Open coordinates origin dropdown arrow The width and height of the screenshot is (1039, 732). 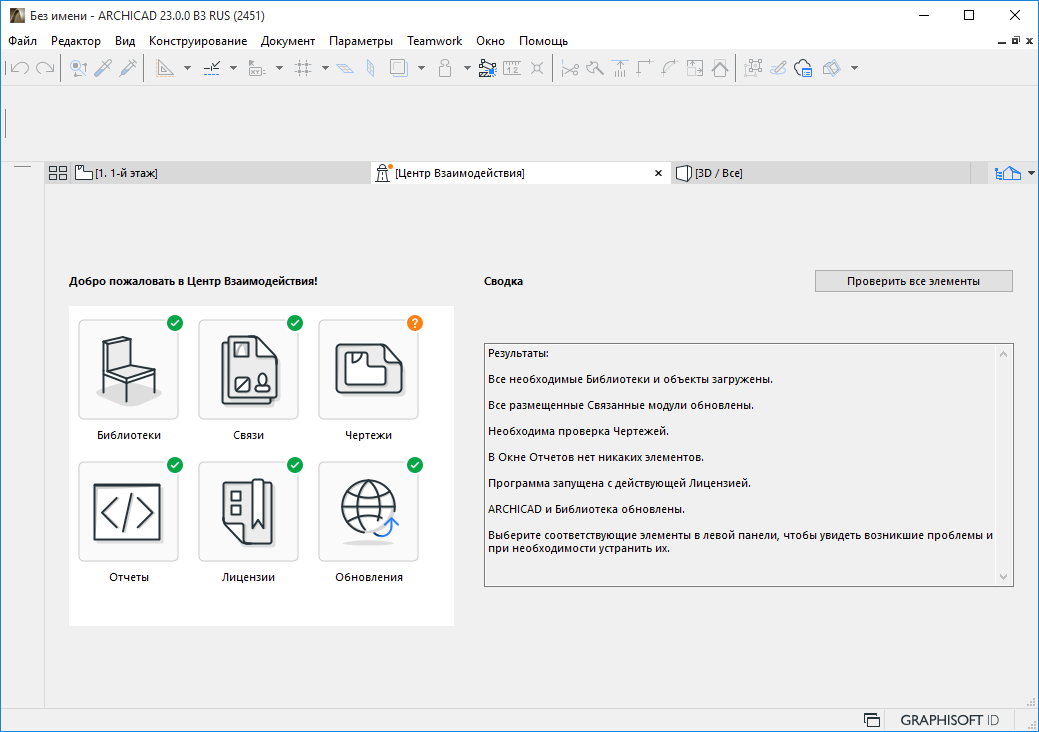(279, 68)
